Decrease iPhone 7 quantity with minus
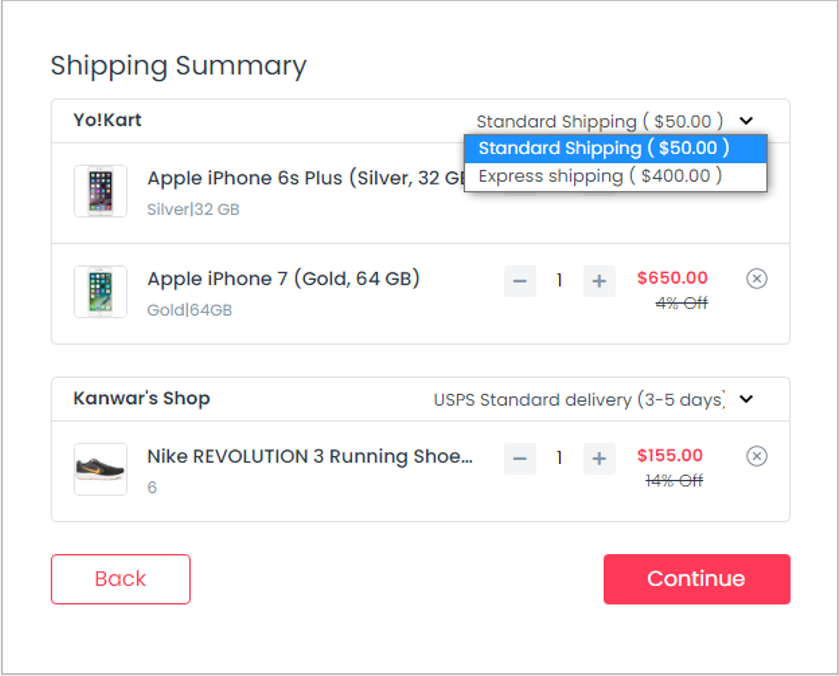 520,281
